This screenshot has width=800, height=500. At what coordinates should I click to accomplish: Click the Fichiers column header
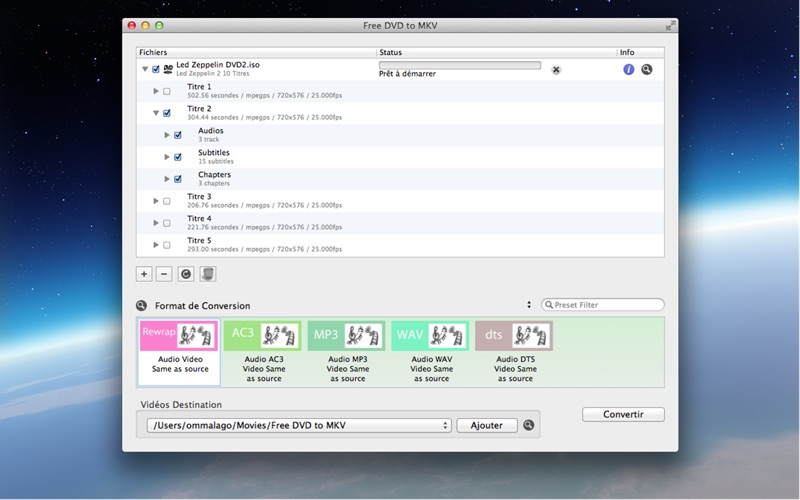pos(256,52)
